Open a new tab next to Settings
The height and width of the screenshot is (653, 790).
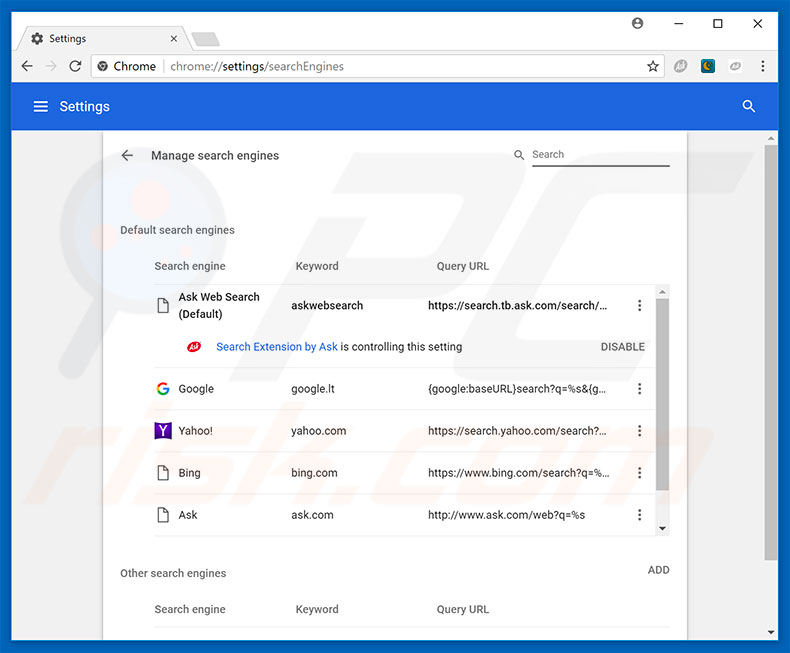click(205, 39)
